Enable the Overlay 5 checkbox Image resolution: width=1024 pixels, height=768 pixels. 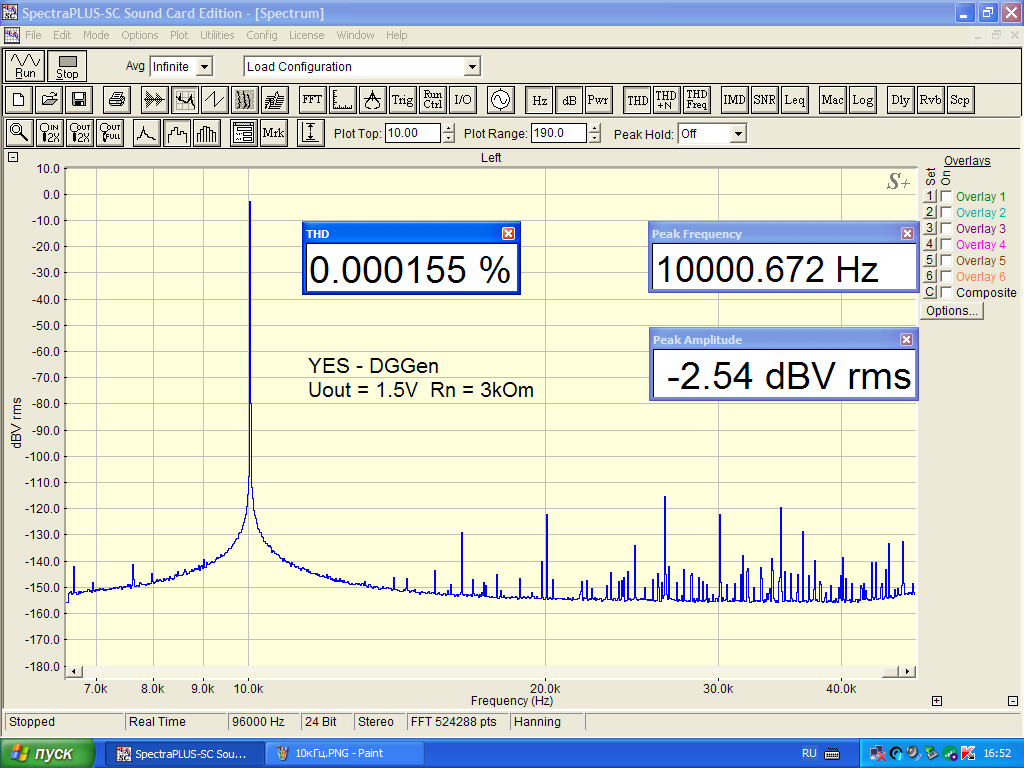click(946, 261)
